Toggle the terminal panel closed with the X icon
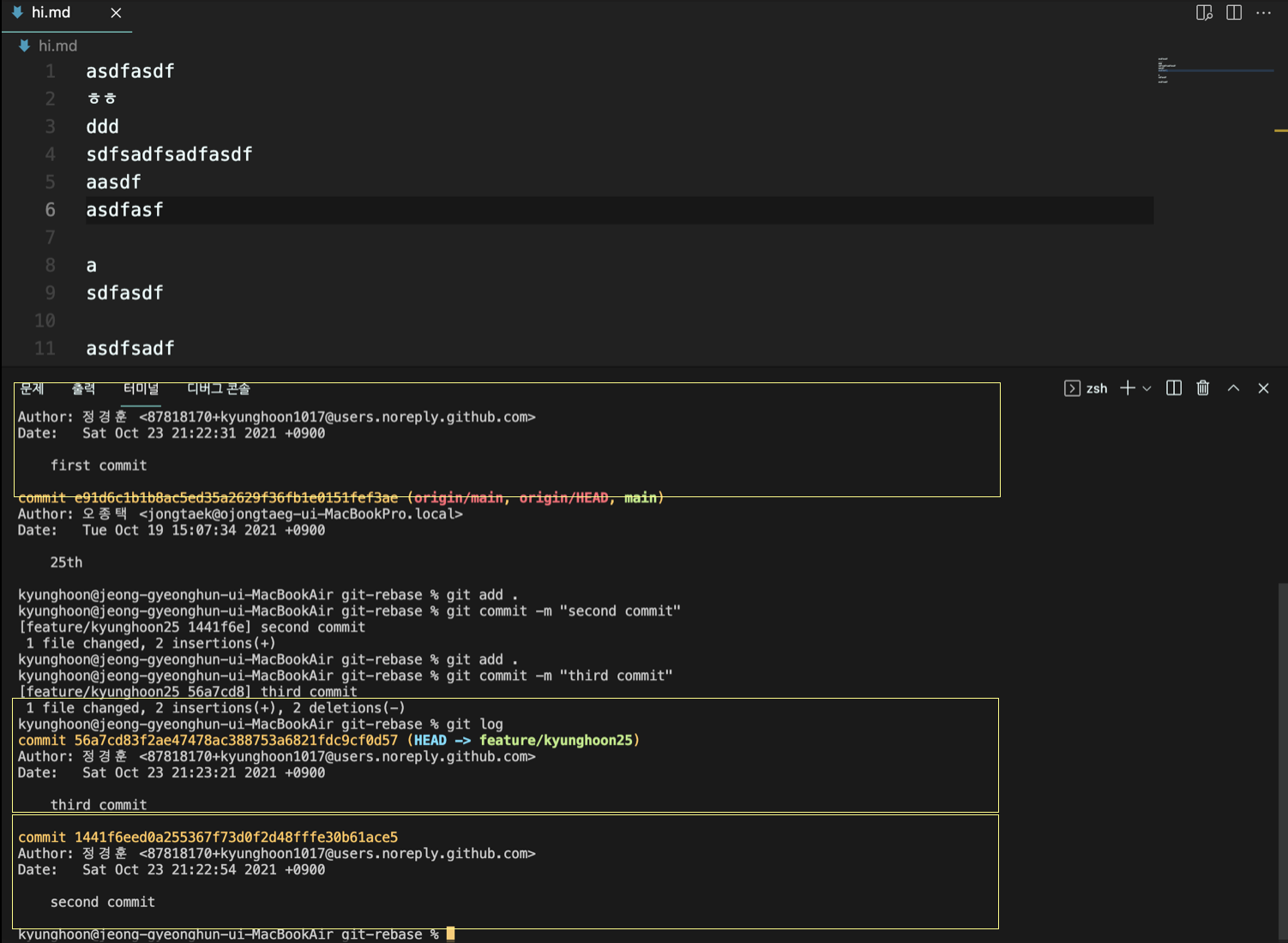This screenshot has height=943, width=1288. coord(1263,388)
